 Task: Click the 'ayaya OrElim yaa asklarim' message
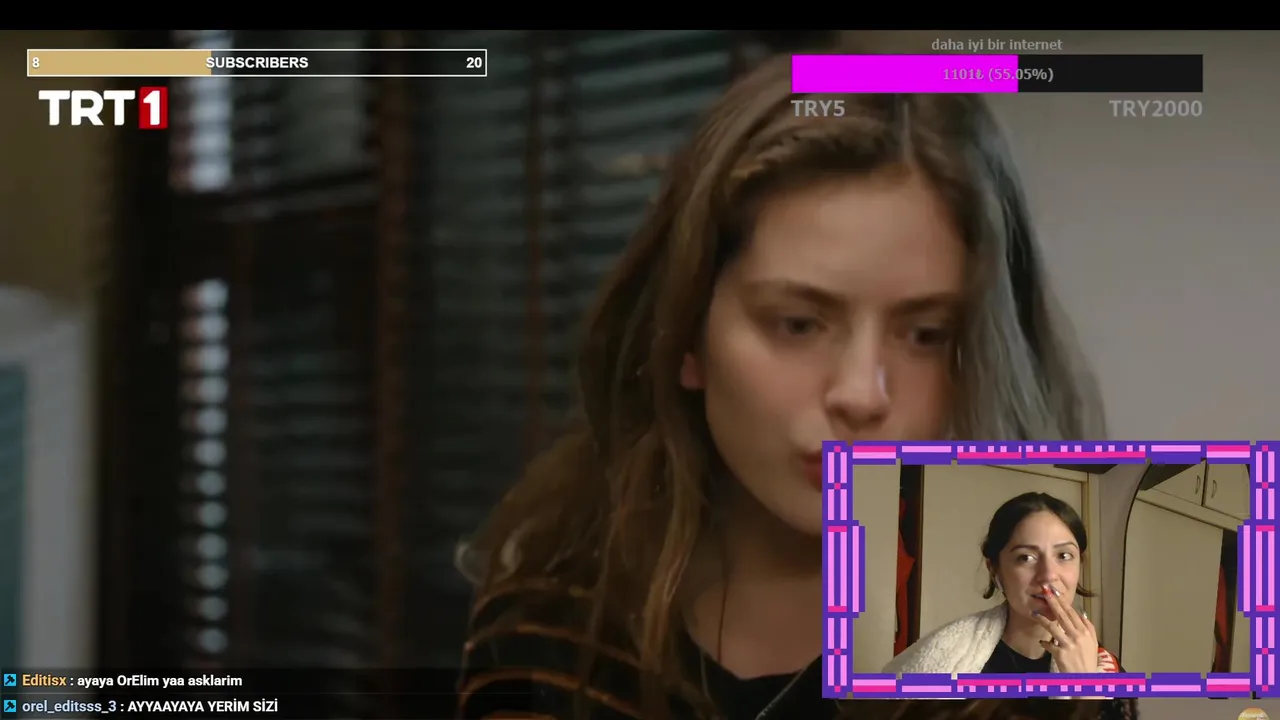(160, 680)
